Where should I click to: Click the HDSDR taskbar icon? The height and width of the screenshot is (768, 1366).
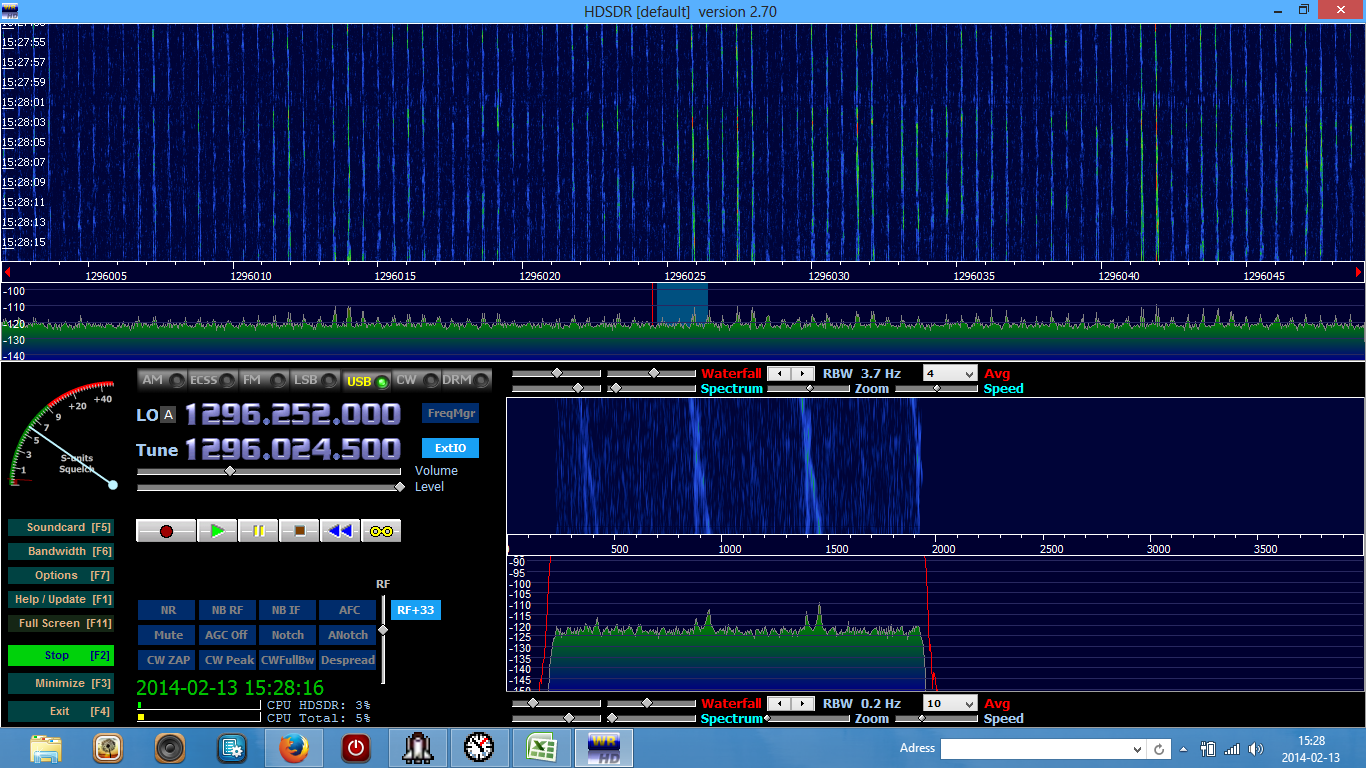(x=603, y=748)
